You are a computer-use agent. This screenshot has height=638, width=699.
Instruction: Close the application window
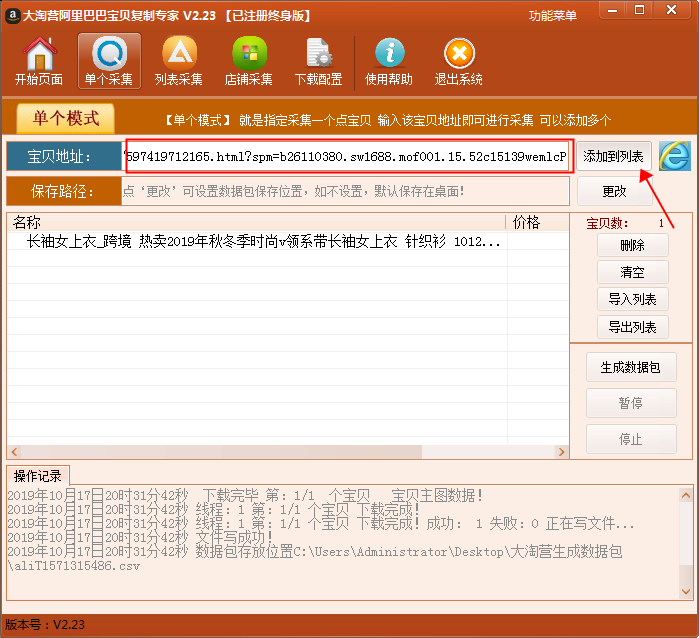(672, 10)
